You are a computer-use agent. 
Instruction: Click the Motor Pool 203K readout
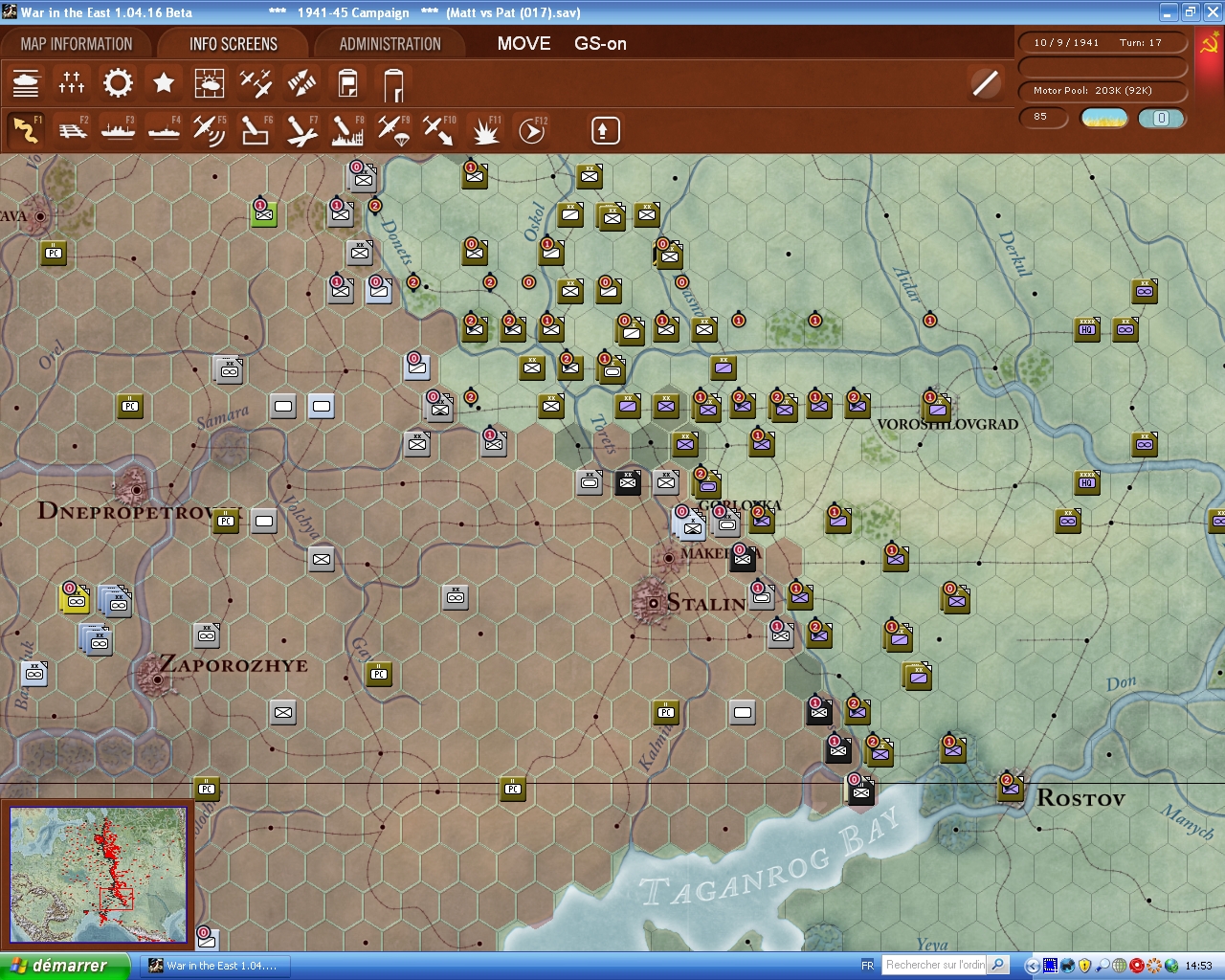point(1102,90)
